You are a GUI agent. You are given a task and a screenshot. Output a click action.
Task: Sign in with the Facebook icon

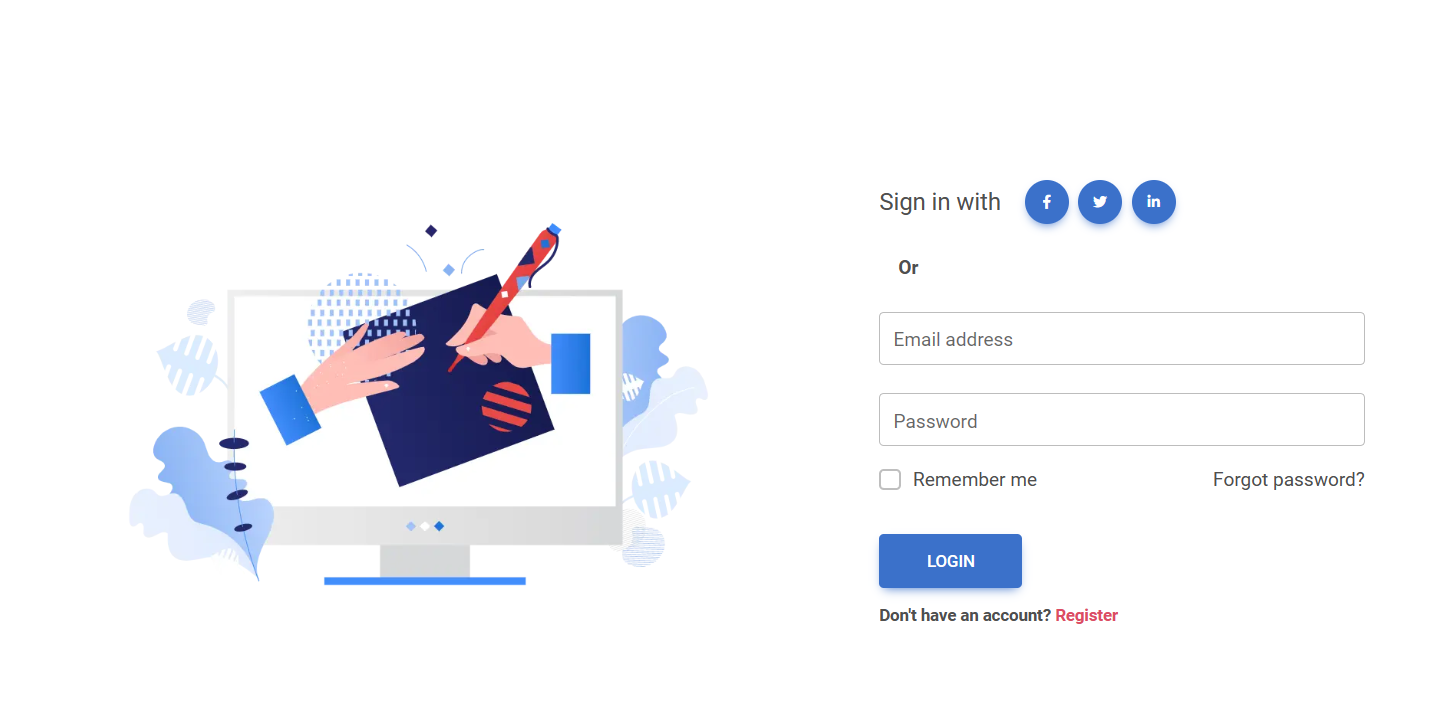tap(1046, 202)
